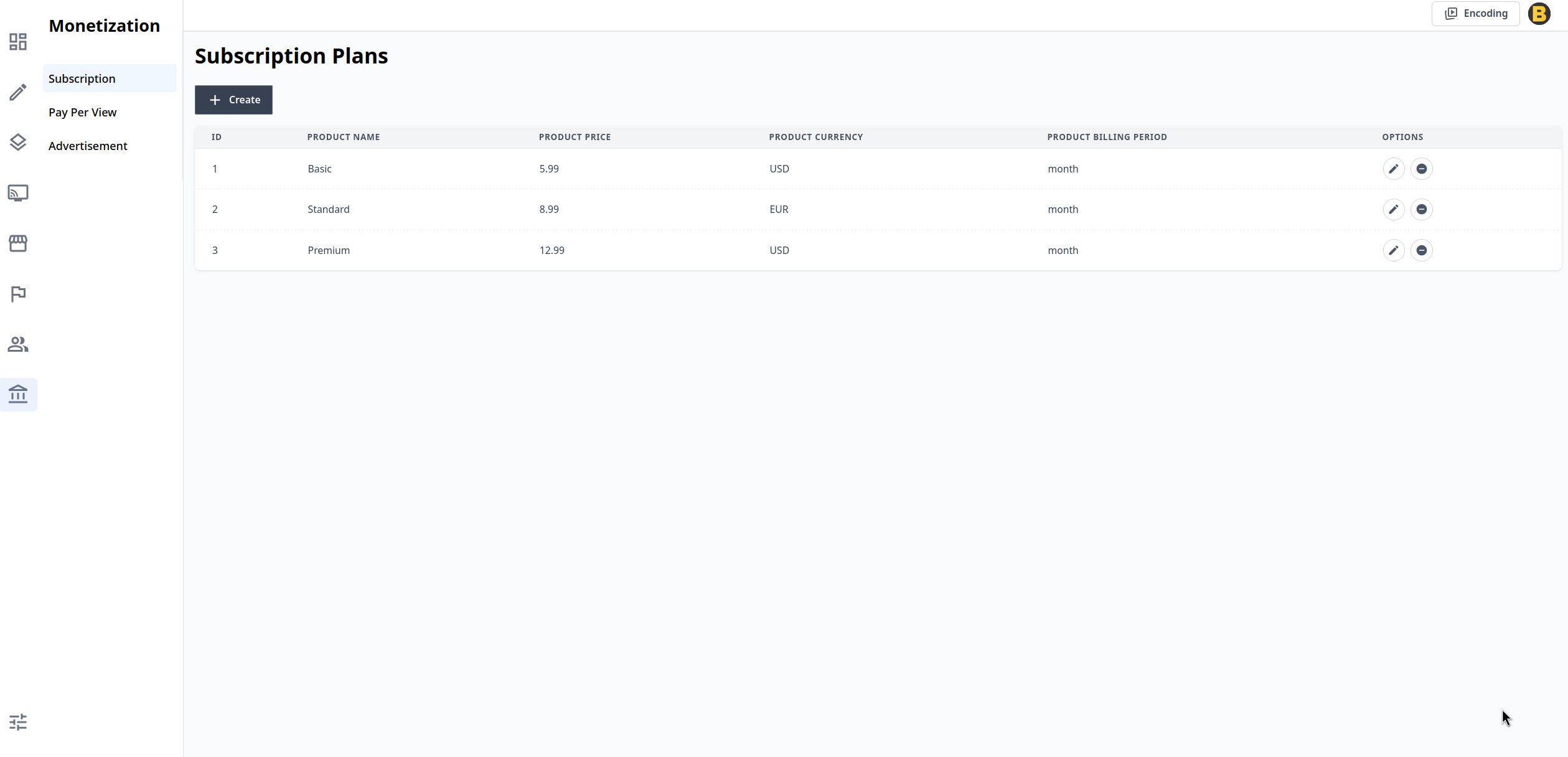The image size is (1568, 757).
Task: Select the cast screen icon in sidebar
Action: (x=18, y=193)
